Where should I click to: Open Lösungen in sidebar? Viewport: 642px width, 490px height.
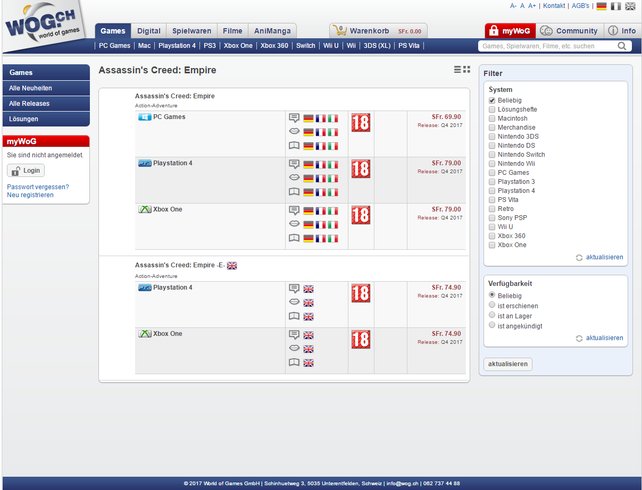(x=46, y=119)
